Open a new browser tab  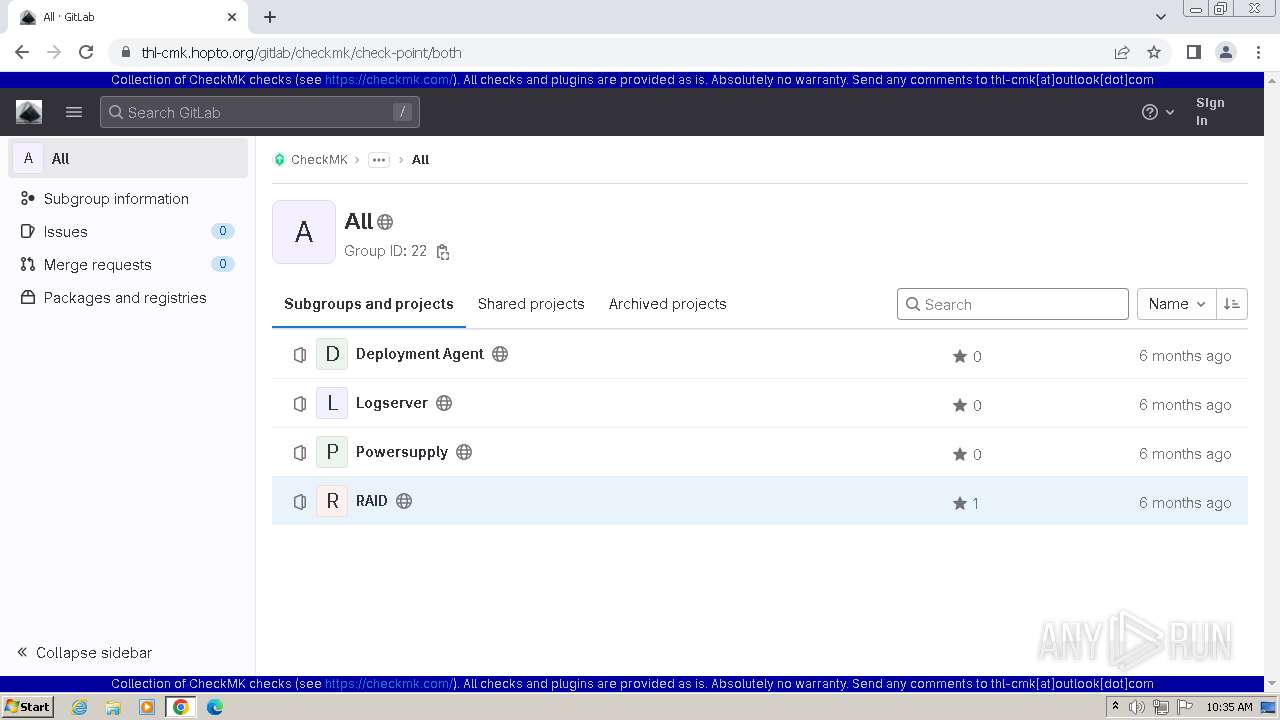[x=270, y=17]
